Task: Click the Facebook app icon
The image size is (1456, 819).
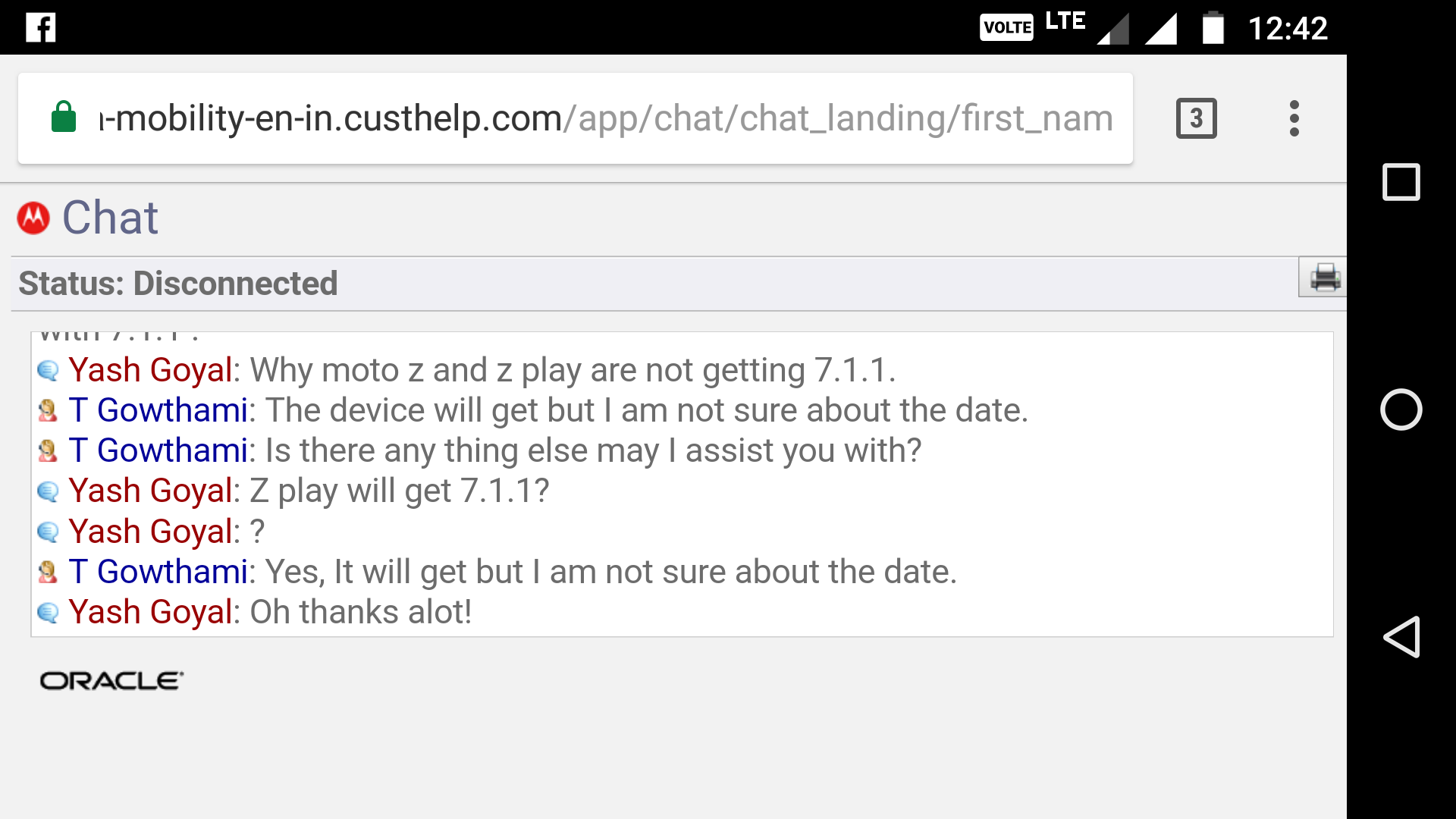Action: 41,27
